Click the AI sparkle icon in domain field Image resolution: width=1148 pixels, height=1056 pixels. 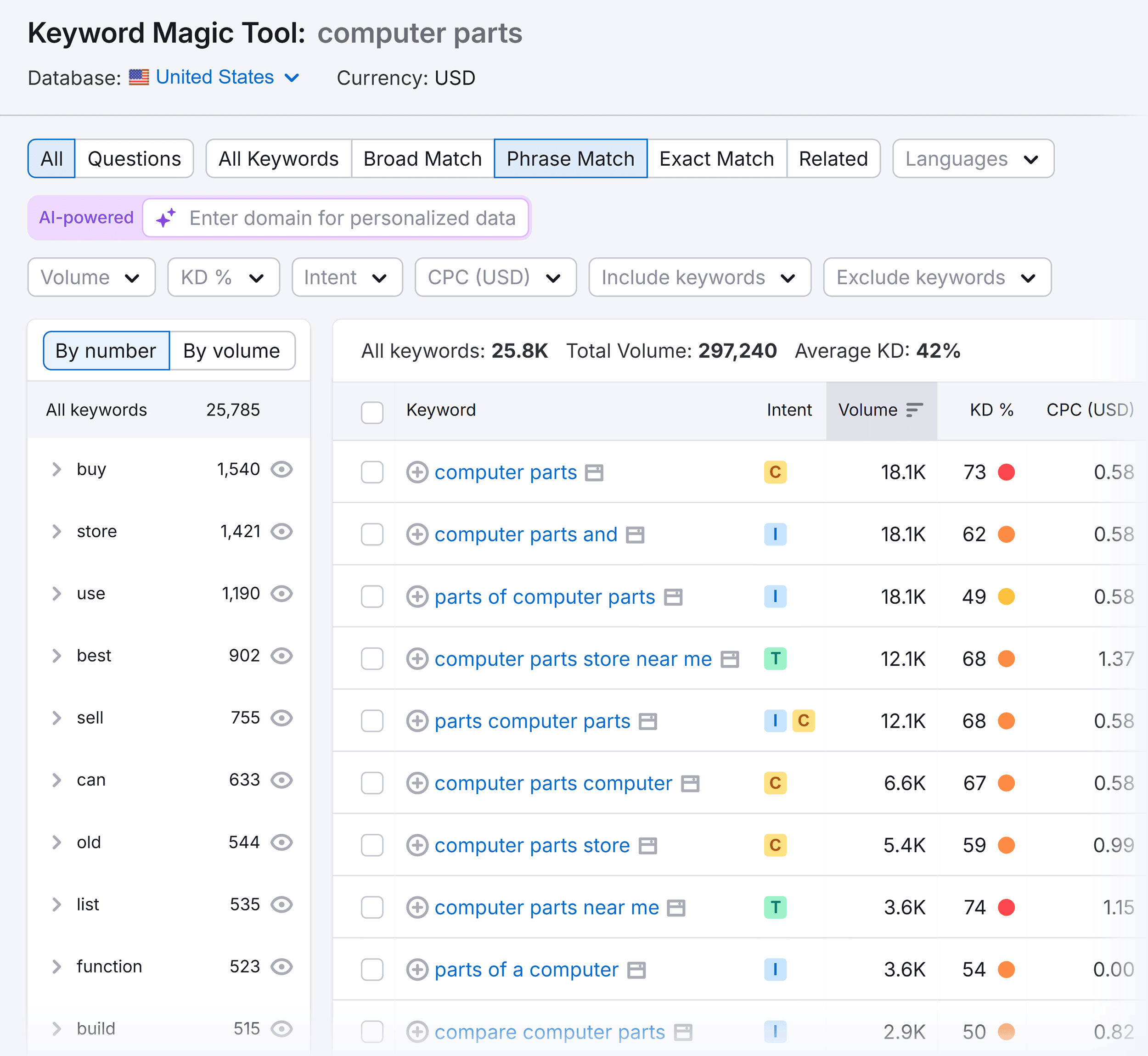click(x=166, y=218)
